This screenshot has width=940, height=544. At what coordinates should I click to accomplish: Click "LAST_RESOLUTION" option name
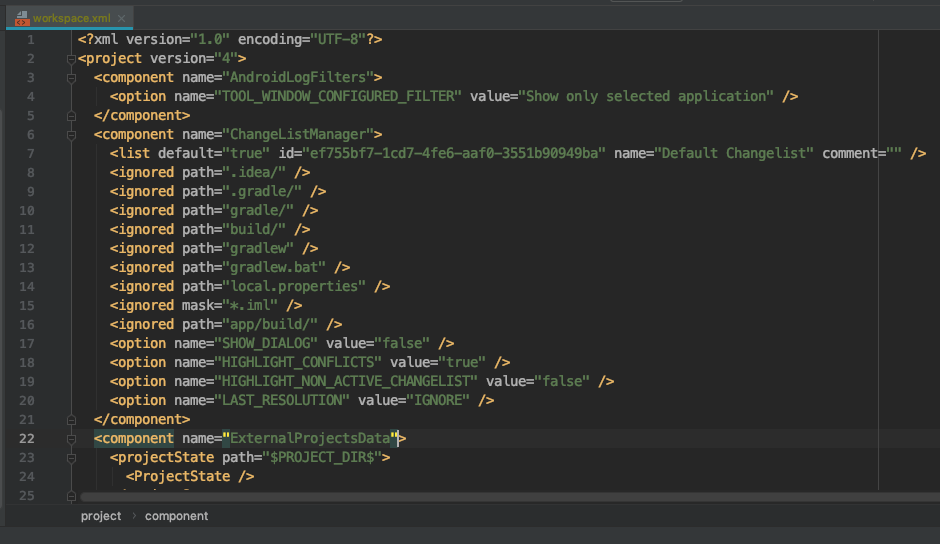pos(282,401)
